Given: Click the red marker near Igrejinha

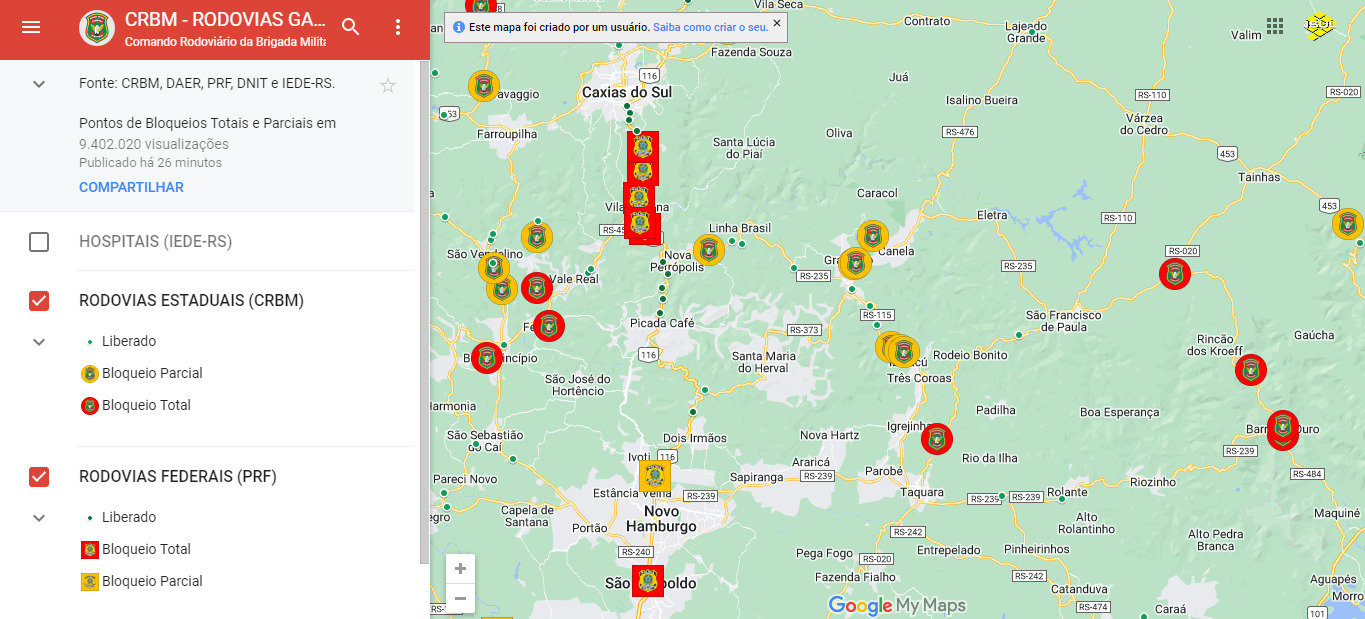Looking at the screenshot, I should coord(936,438).
